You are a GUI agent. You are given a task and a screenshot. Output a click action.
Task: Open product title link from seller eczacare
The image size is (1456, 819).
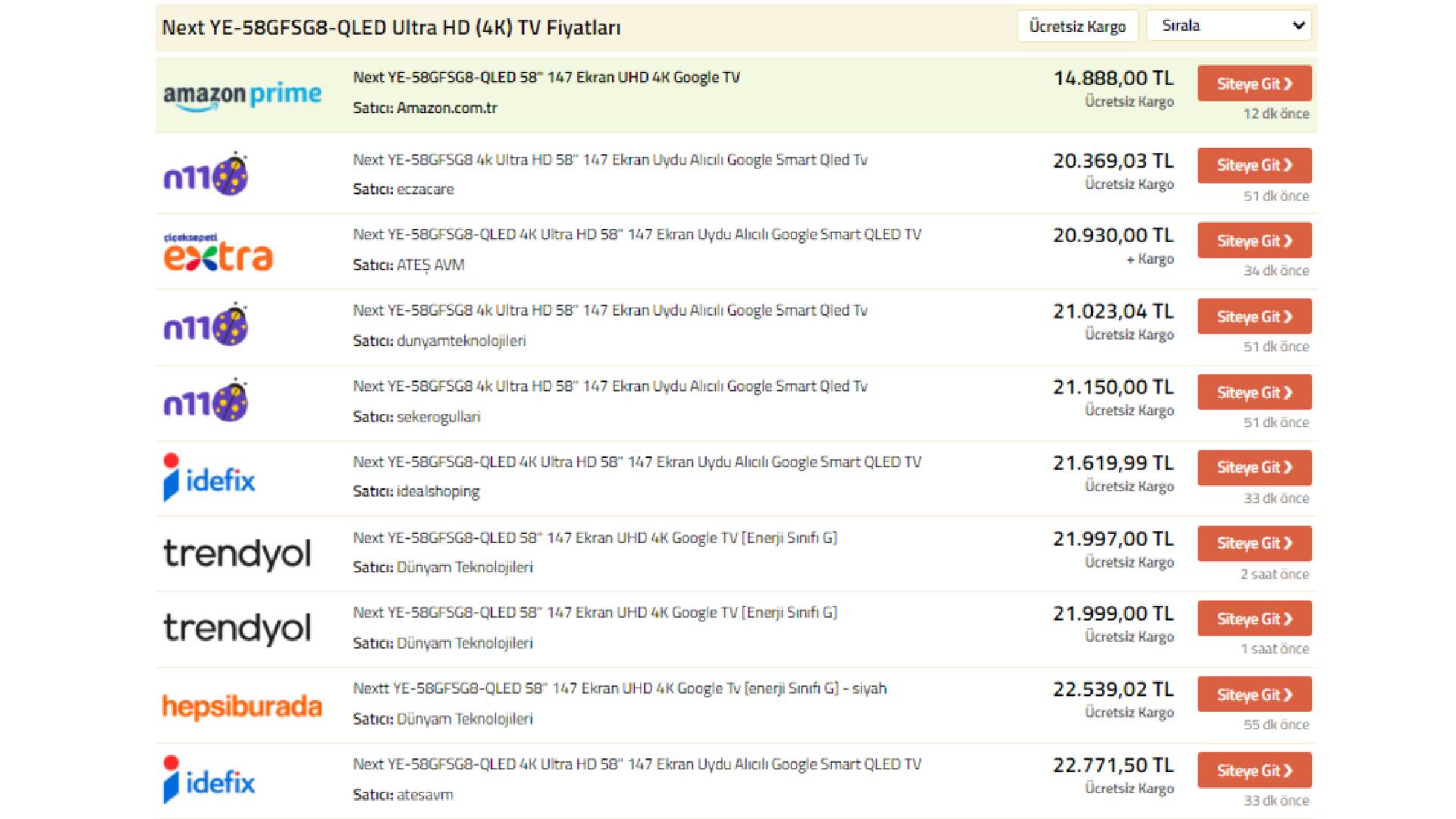pos(610,160)
